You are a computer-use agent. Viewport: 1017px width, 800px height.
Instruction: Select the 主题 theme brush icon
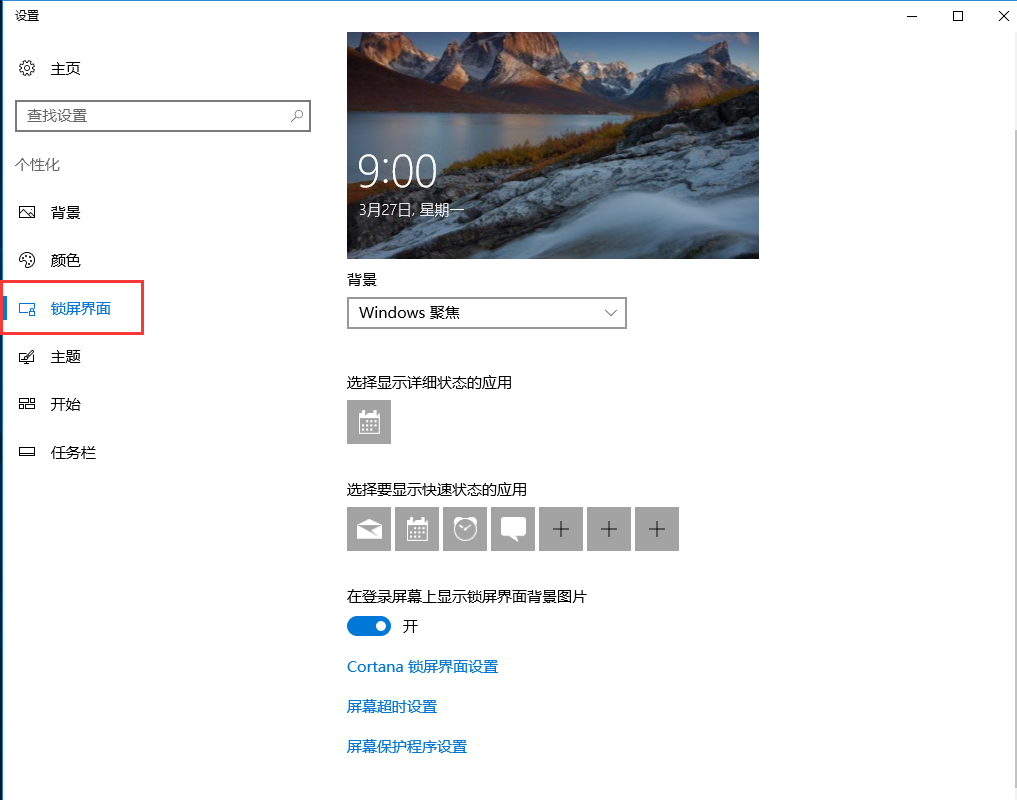coord(27,357)
